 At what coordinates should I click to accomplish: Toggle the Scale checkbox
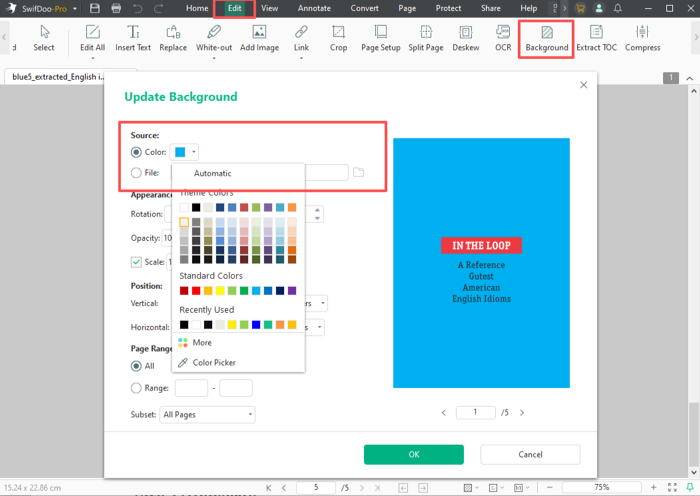[x=136, y=262]
